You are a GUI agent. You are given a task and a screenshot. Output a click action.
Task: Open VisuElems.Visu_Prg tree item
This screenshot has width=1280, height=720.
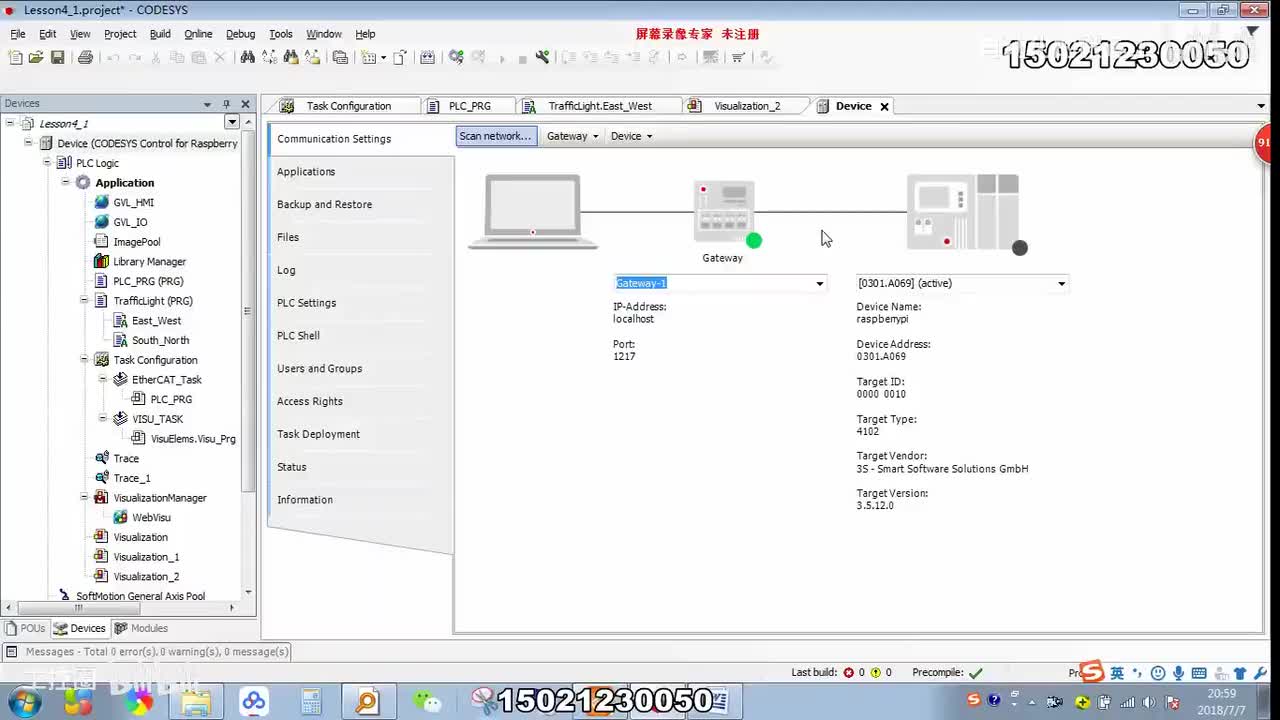tap(193, 438)
